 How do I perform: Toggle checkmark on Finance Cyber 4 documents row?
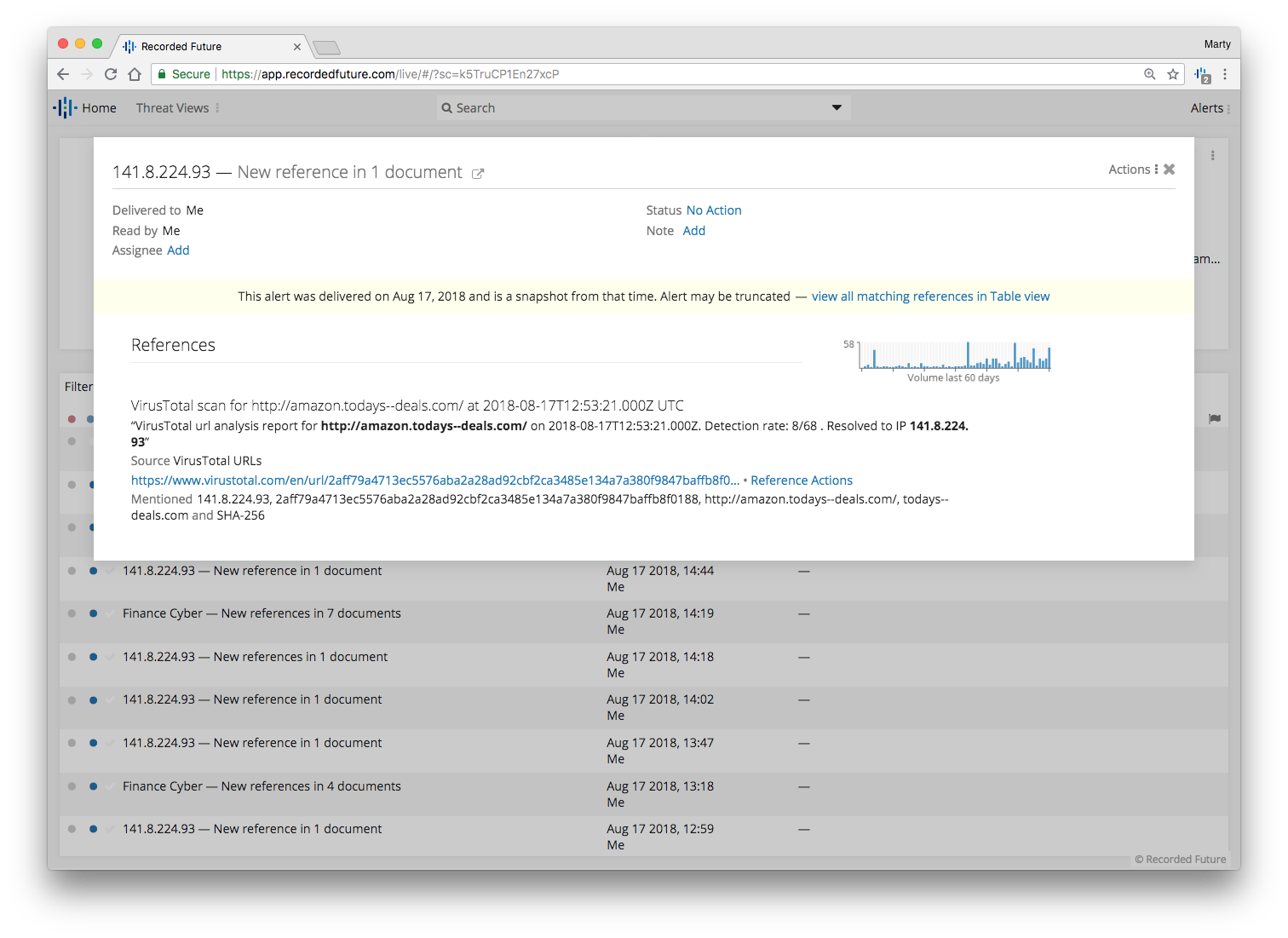tap(111, 786)
